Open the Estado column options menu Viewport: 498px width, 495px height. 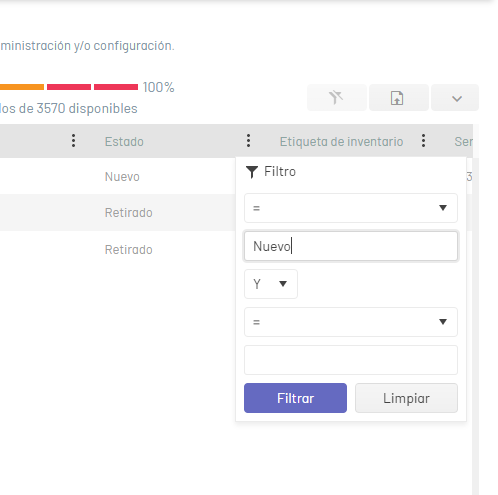[x=248, y=141]
